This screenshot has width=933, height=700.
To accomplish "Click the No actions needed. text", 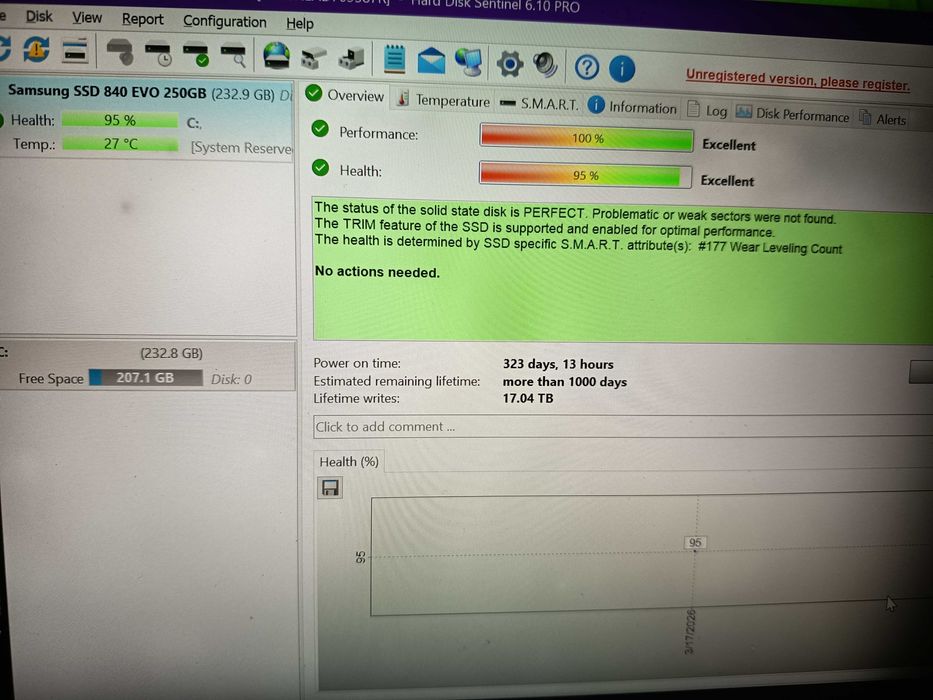I will coord(377,272).
